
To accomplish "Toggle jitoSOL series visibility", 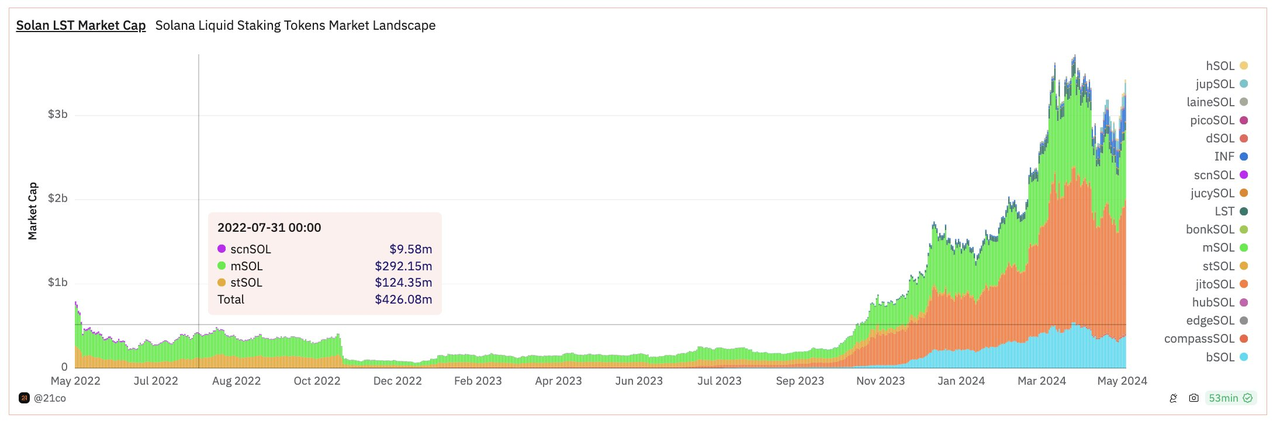I will (1213, 284).
